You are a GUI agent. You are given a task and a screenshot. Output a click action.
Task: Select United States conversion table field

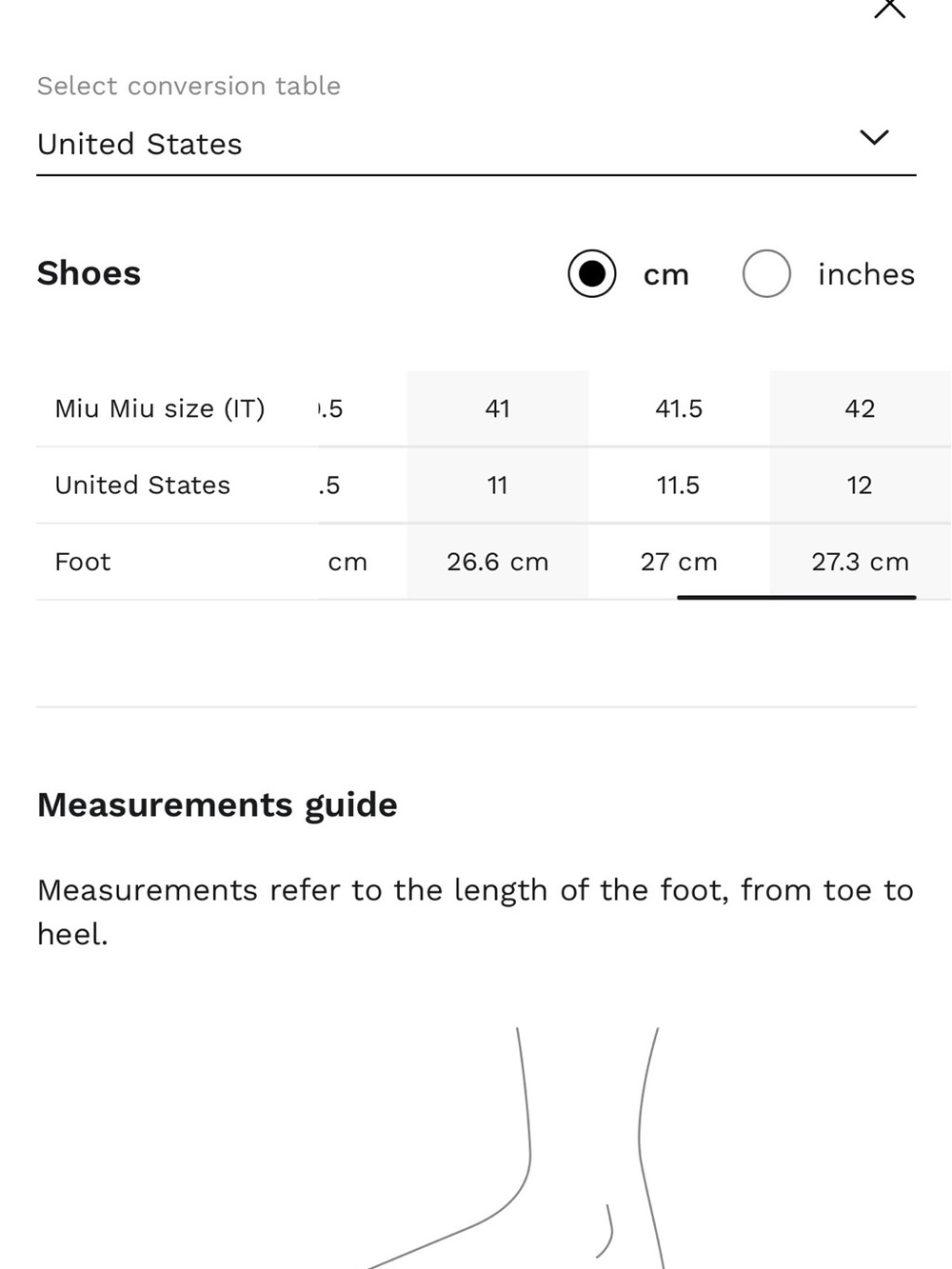(476, 144)
